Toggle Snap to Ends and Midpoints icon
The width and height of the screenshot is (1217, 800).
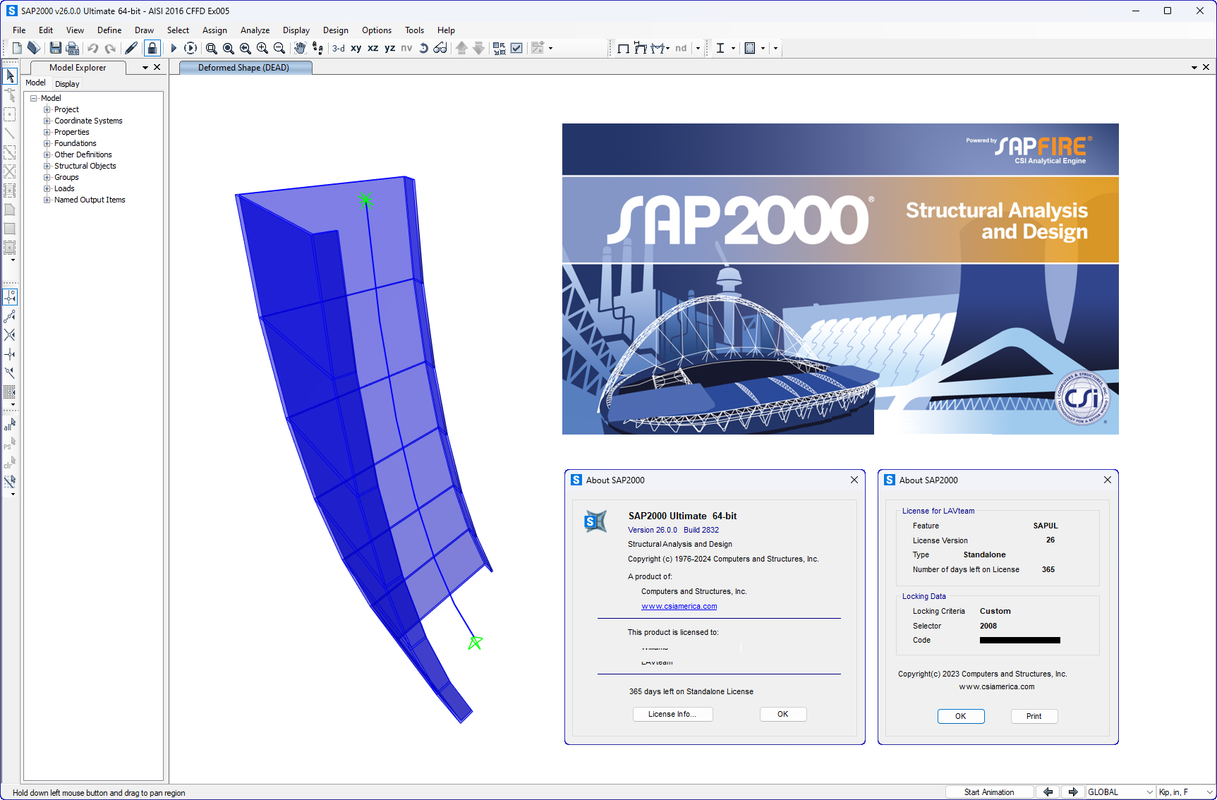[10, 316]
